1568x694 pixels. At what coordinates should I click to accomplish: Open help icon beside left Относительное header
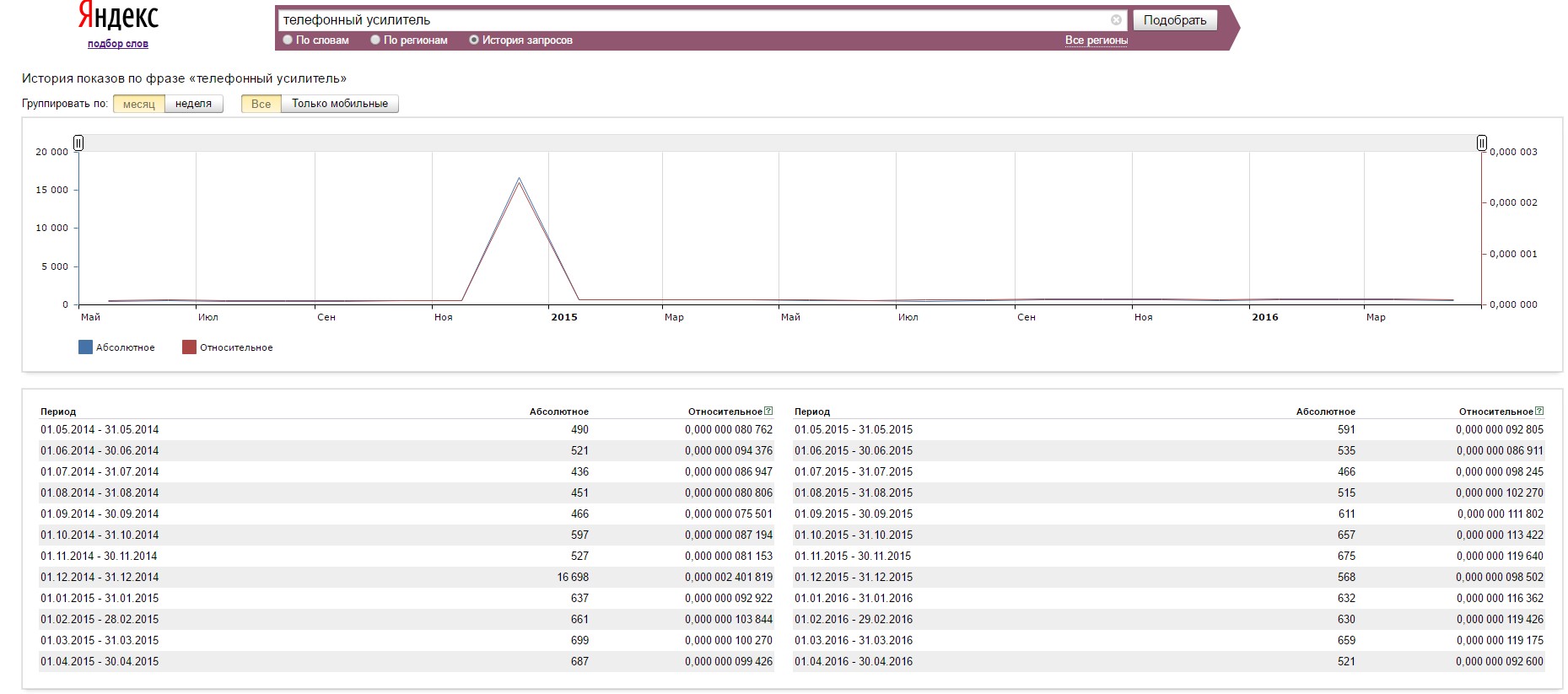click(768, 412)
